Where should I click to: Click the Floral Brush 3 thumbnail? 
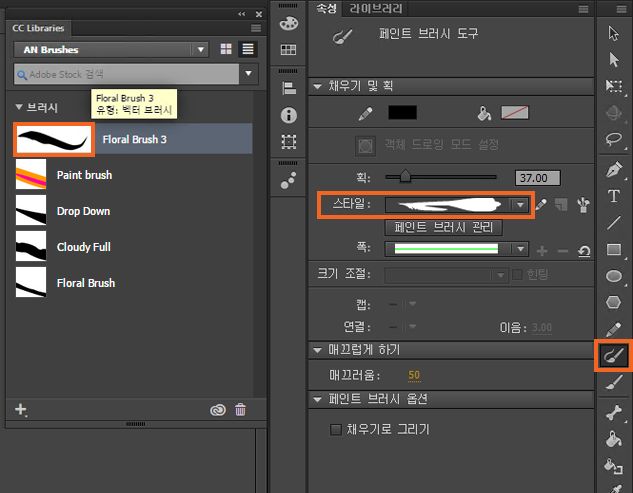tap(54, 139)
